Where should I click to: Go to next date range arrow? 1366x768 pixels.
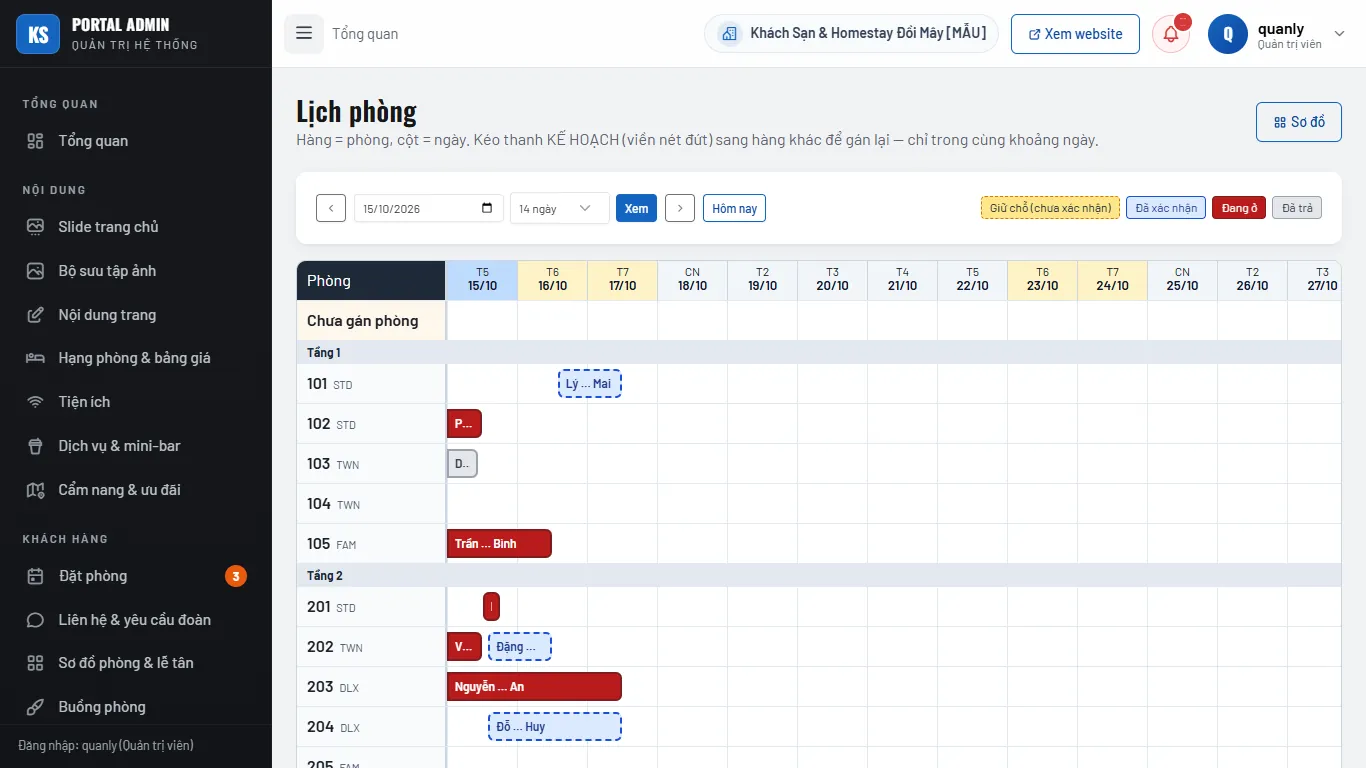point(680,208)
